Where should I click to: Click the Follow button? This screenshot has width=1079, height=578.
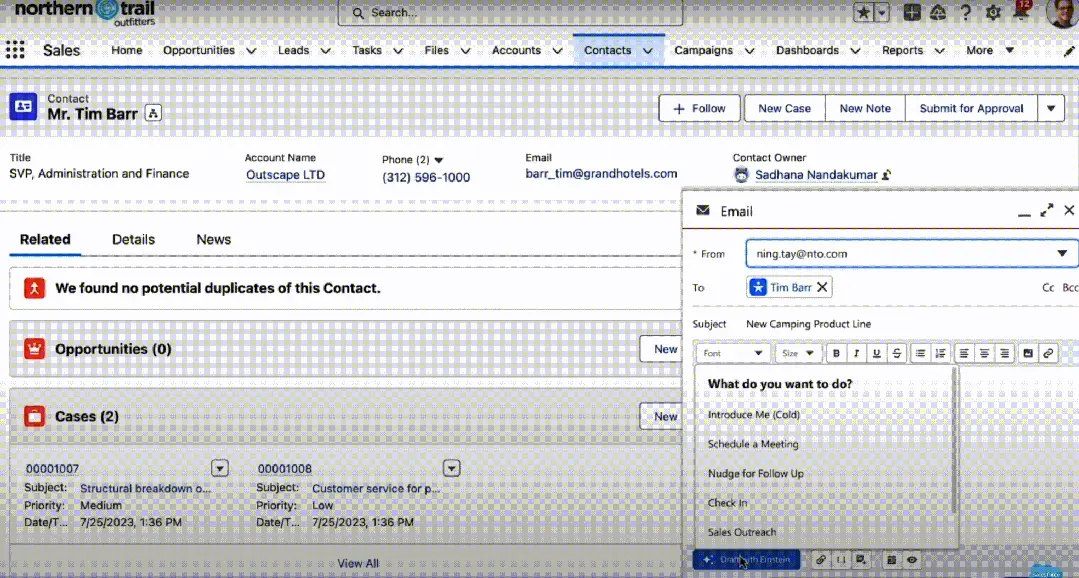point(699,108)
